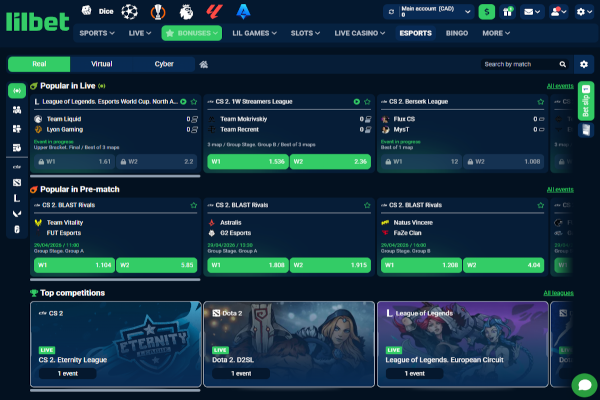Image resolution: width=600 pixels, height=400 pixels.
Task: Click Popular in Live horizontal scrollbar
Action: (x=115, y=176)
